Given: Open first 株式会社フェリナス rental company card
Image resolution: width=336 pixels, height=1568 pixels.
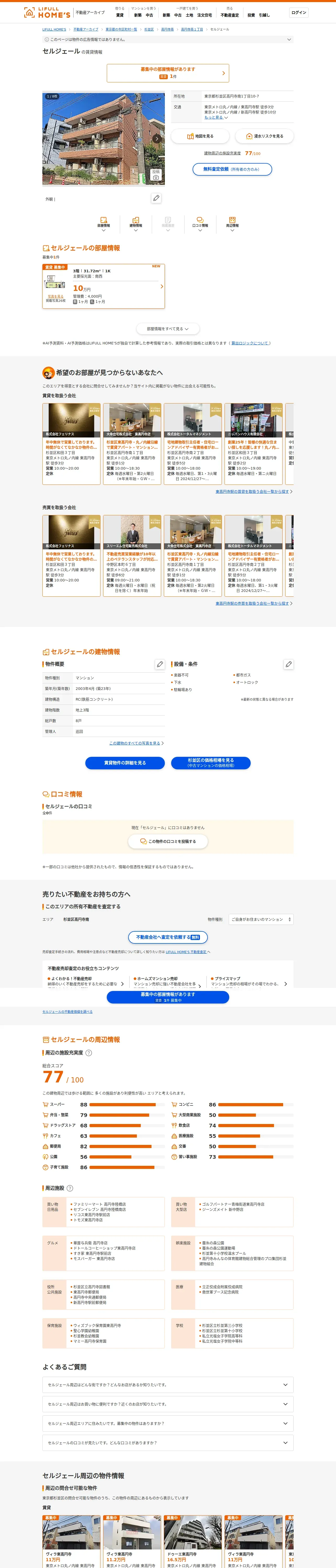Looking at the screenshot, I should coord(71,444).
